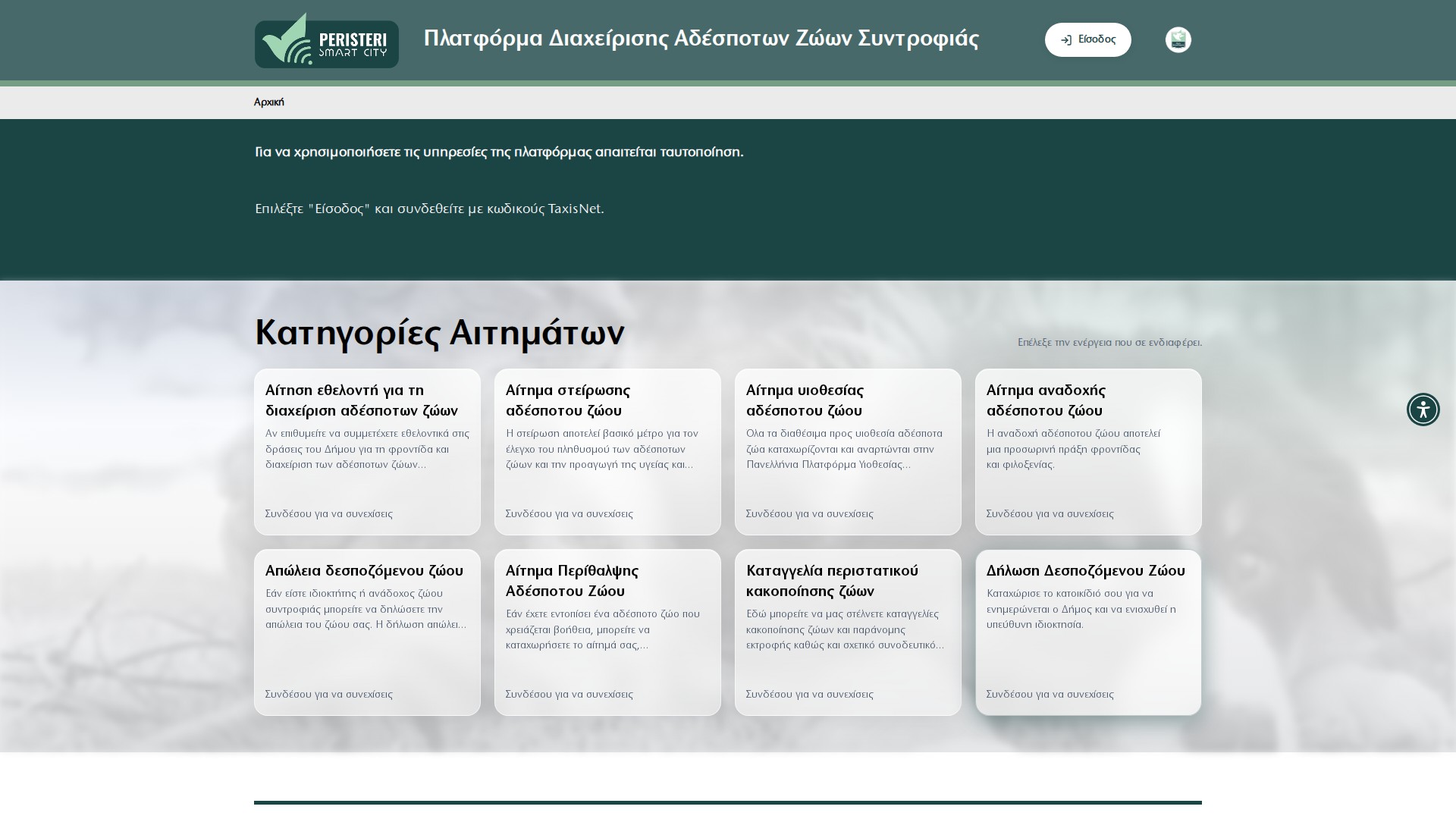This screenshot has height=819, width=1456.
Task: Click the Peristeri Smart City logo
Action: point(326,39)
